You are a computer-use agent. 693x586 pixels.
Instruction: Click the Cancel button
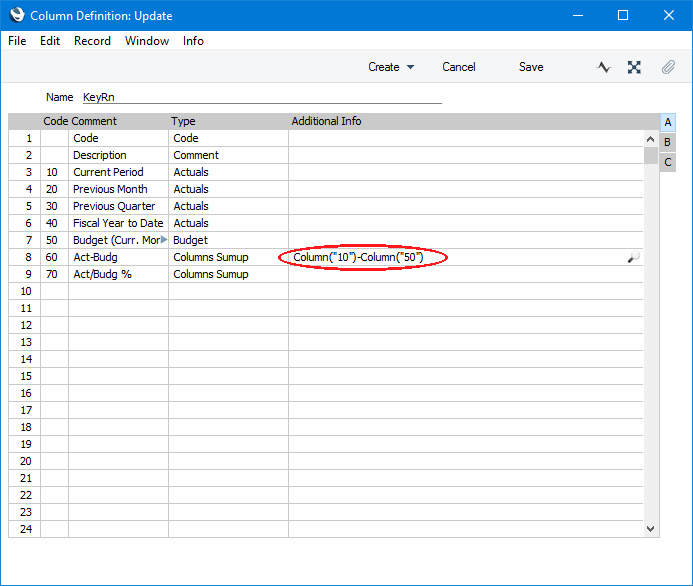point(459,67)
